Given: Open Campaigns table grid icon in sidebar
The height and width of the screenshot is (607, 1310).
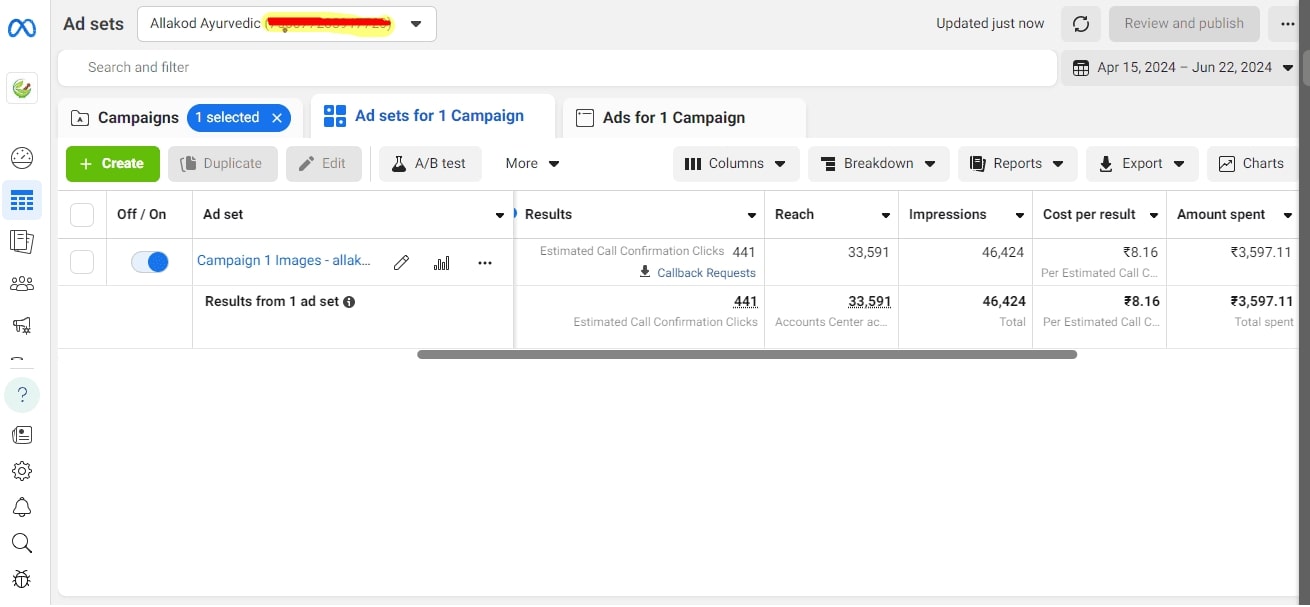Looking at the screenshot, I should coord(22,201).
